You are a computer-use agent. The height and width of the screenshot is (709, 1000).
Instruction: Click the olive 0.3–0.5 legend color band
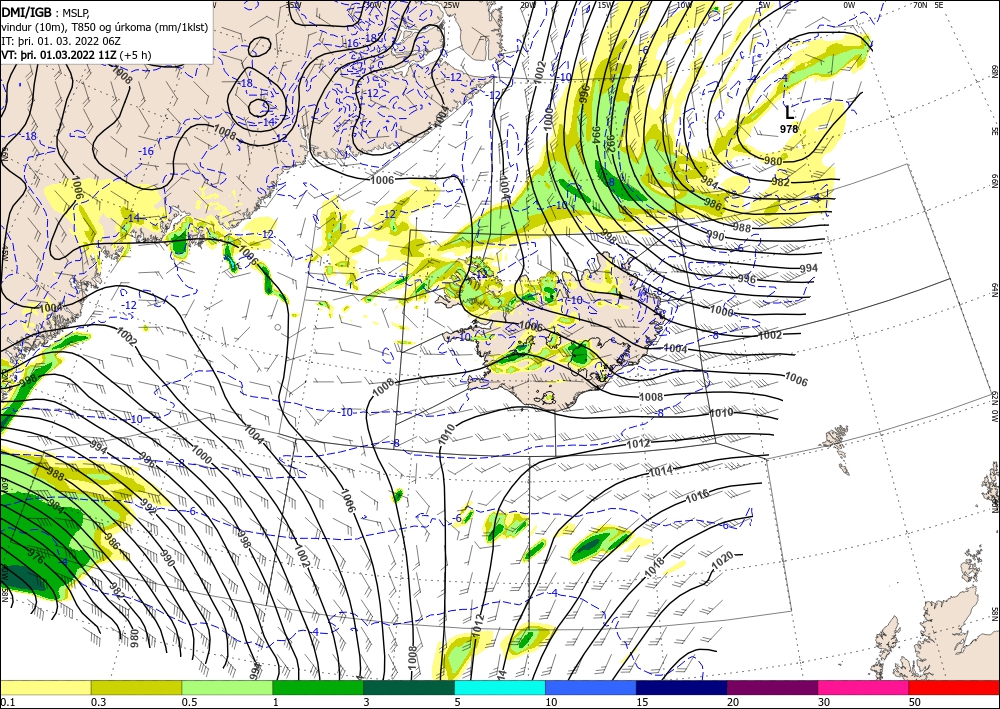pos(136,687)
